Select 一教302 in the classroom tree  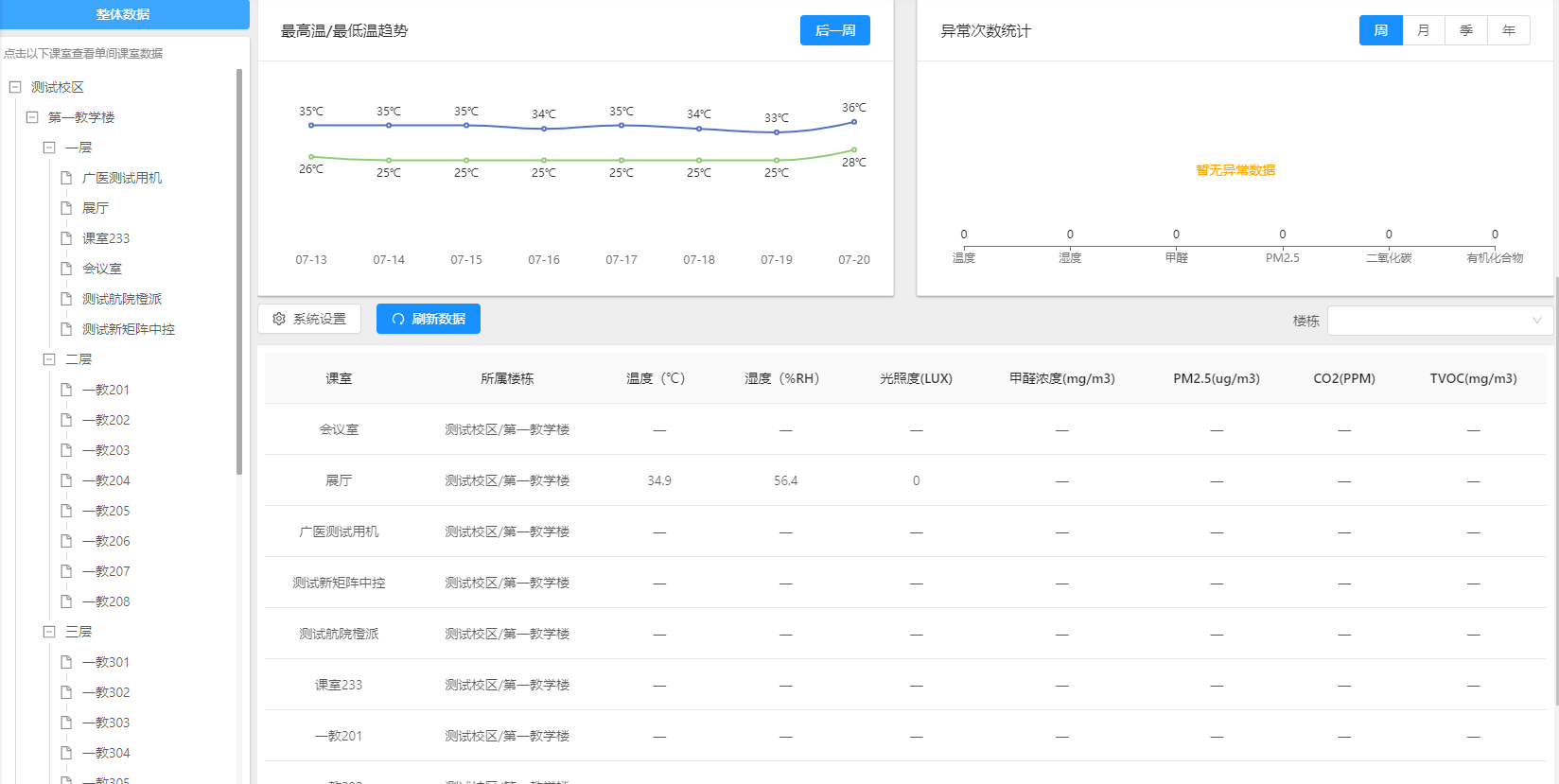click(106, 692)
